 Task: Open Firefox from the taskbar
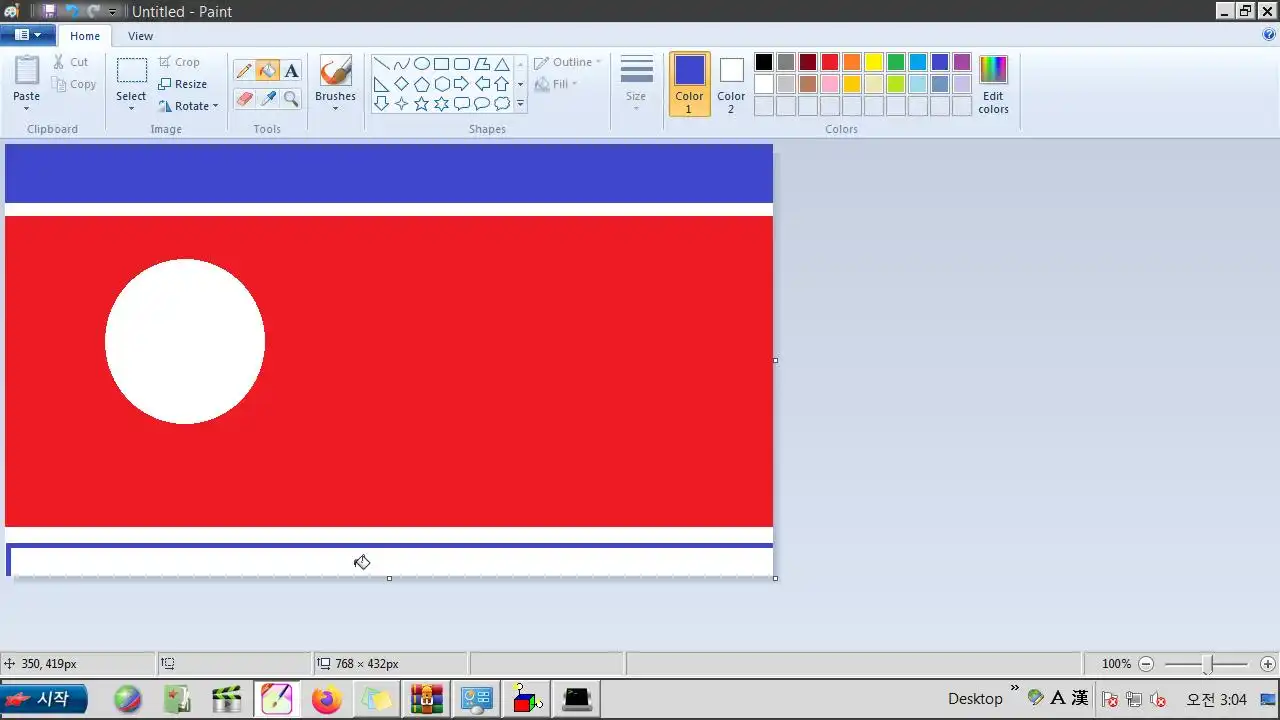[x=326, y=699]
